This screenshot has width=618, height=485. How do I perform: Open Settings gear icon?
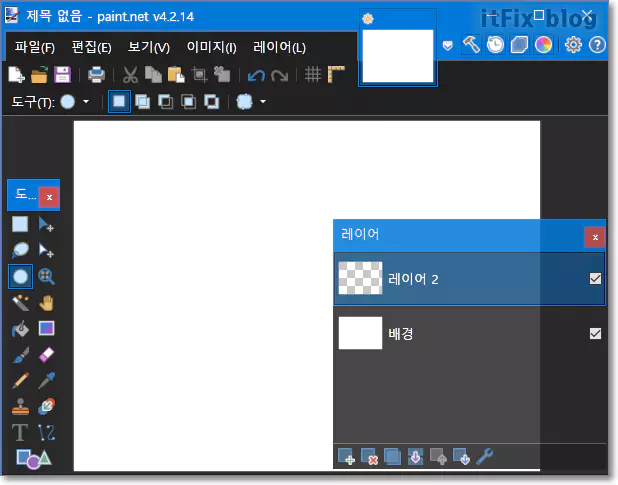coord(573,45)
